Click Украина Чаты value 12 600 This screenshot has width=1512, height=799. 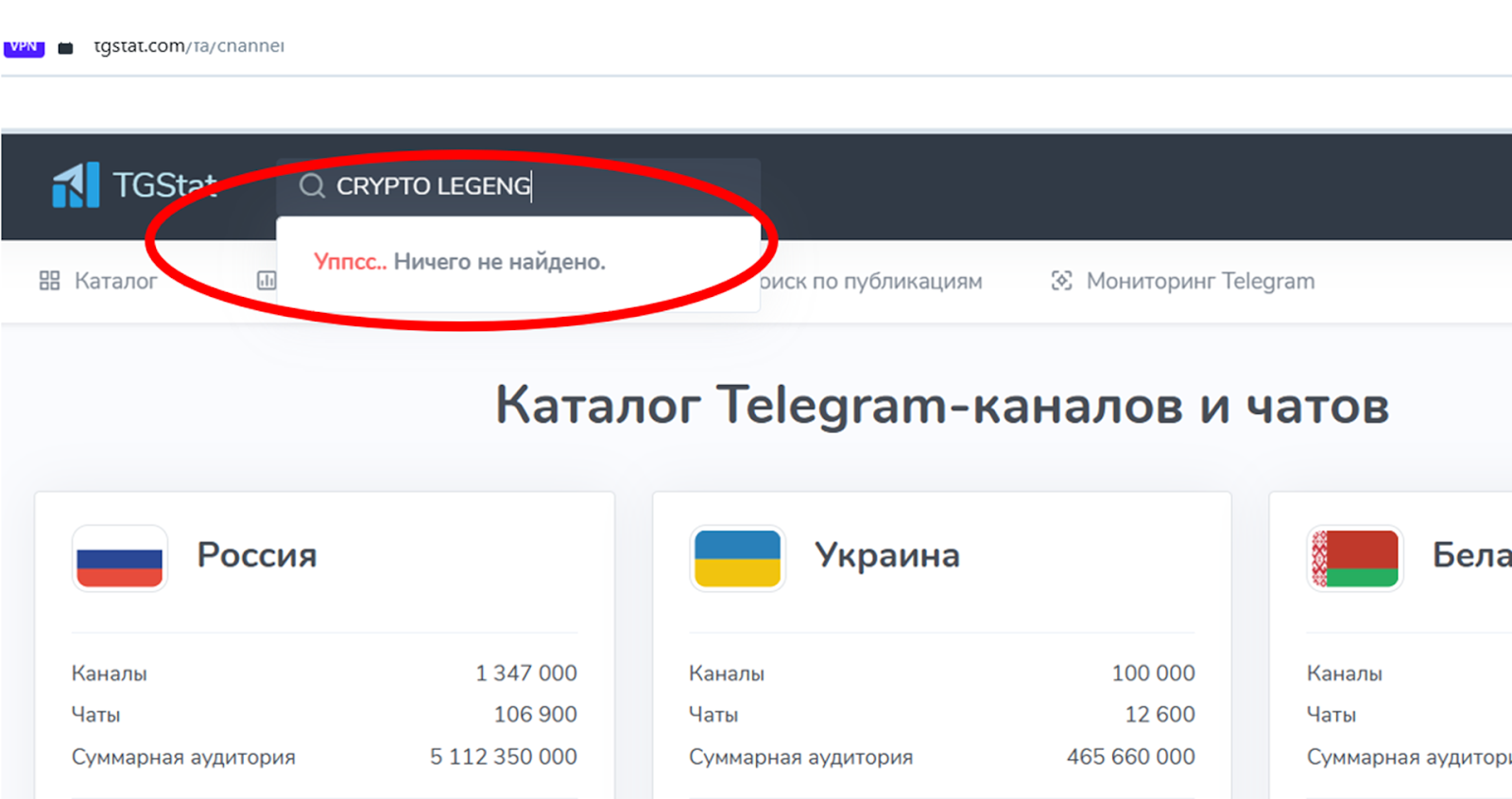(1160, 715)
